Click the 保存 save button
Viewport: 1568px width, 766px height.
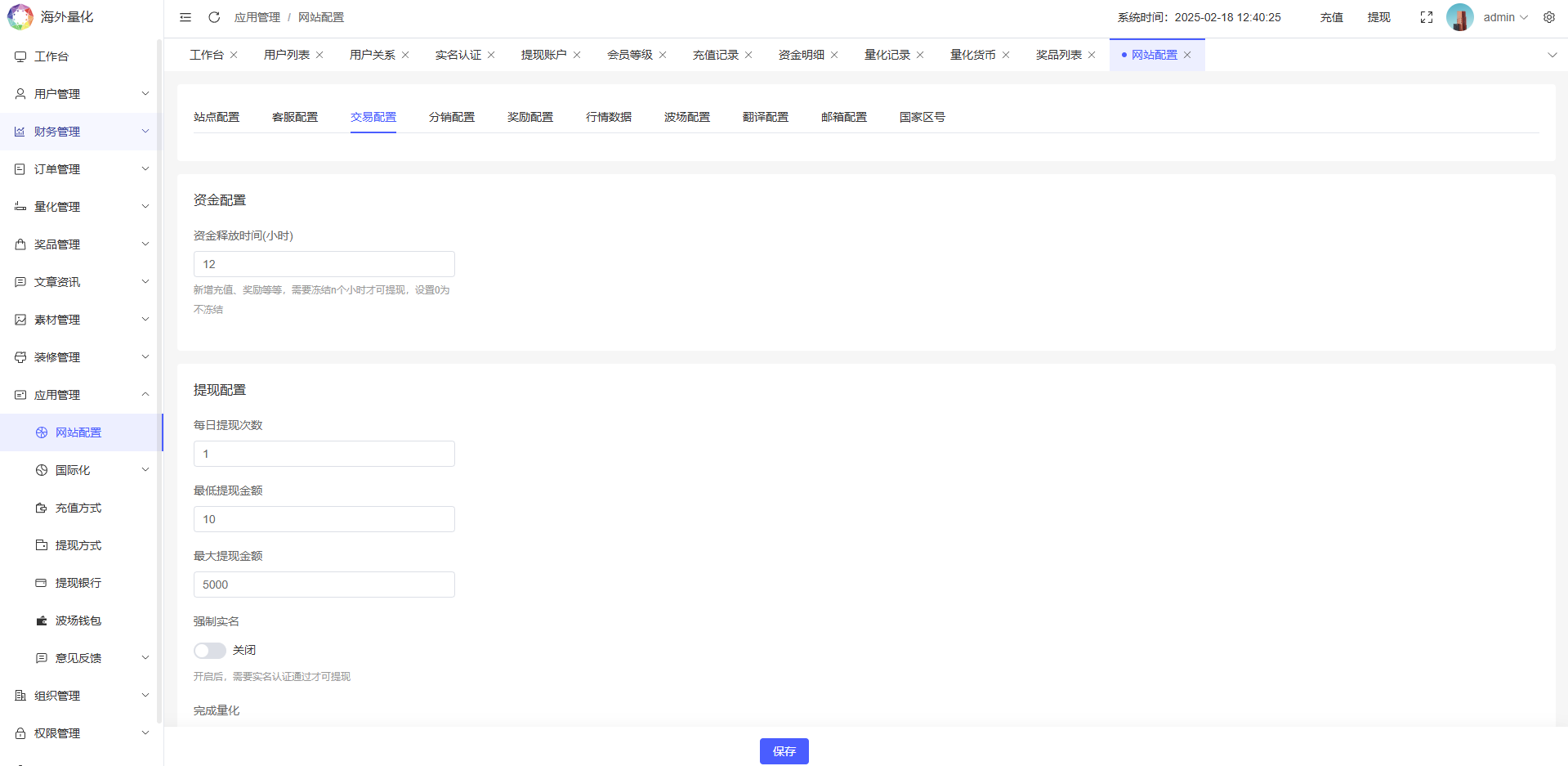(783, 750)
